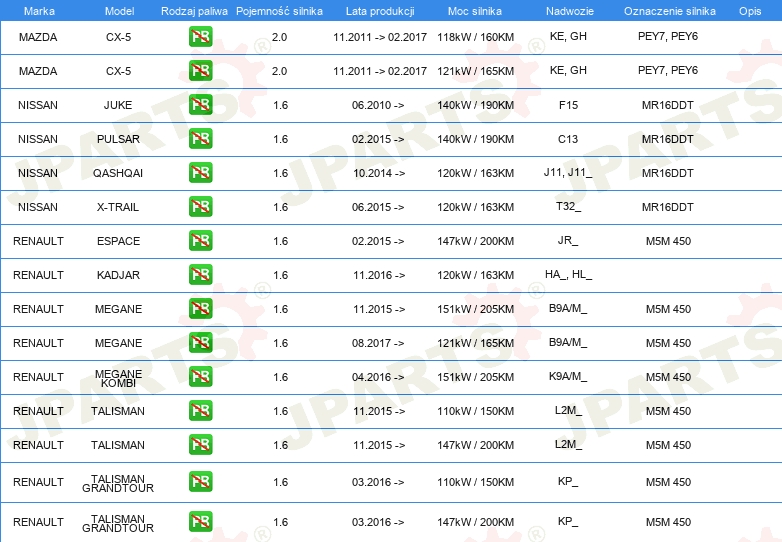
Task: Select the fuel type icon in Nissan Juke row
Action: [x=200, y=105]
